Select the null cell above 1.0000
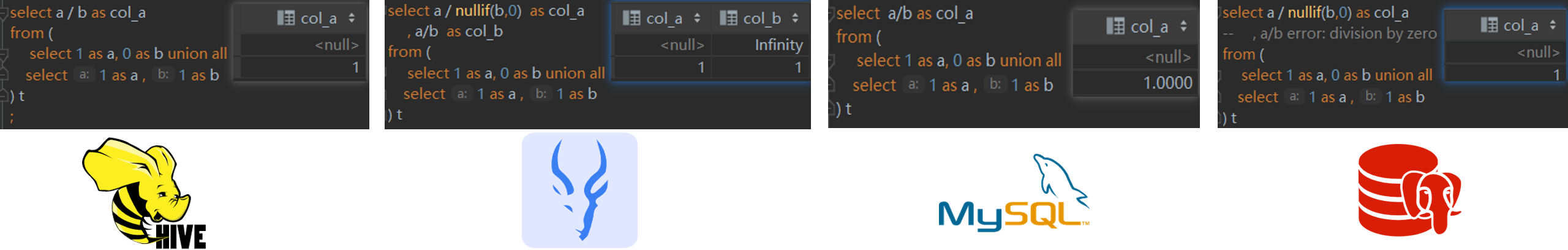Screen dimensions: 1568x250 point(1136,57)
